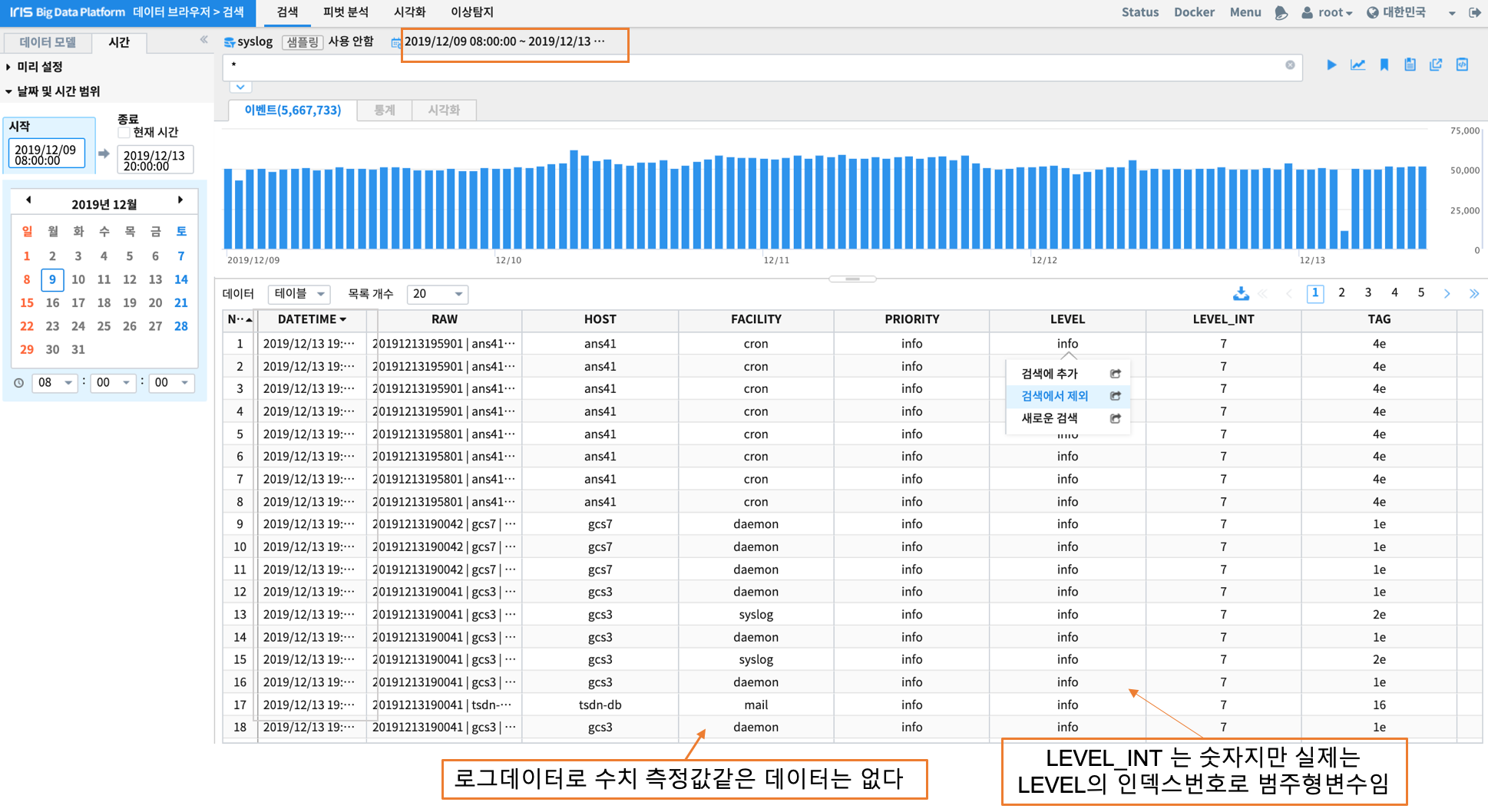Go to previous month in calendar
1488x812 pixels.
point(28,200)
